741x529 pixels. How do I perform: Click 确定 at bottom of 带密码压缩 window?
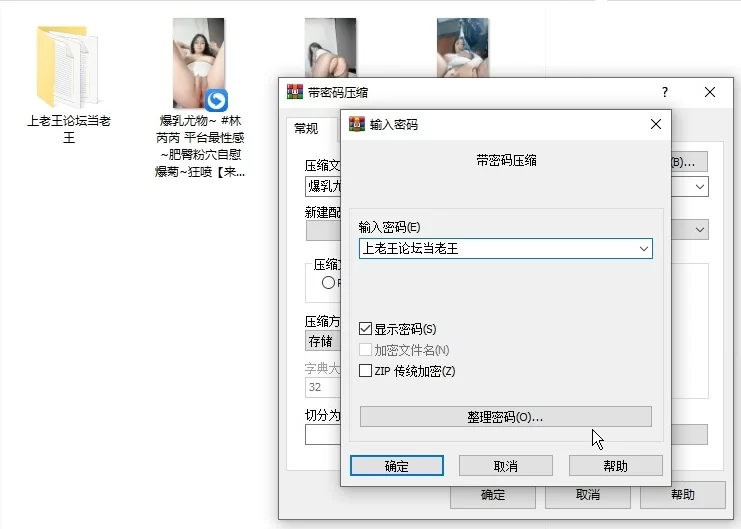coord(493,495)
